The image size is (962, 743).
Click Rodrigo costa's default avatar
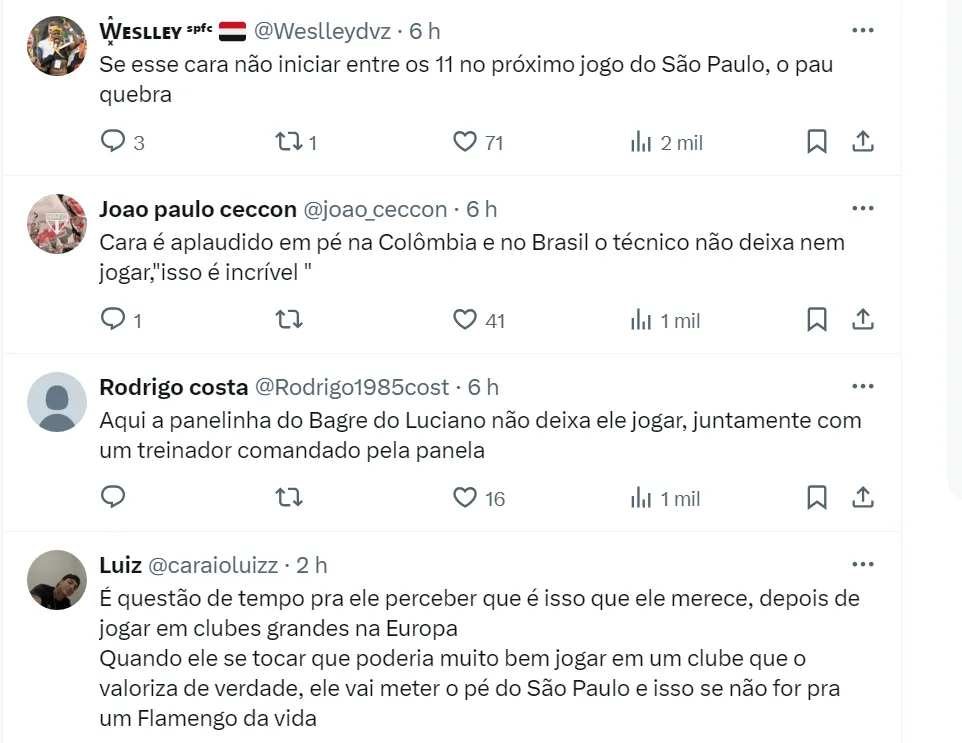pyautogui.click(x=57, y=402)
